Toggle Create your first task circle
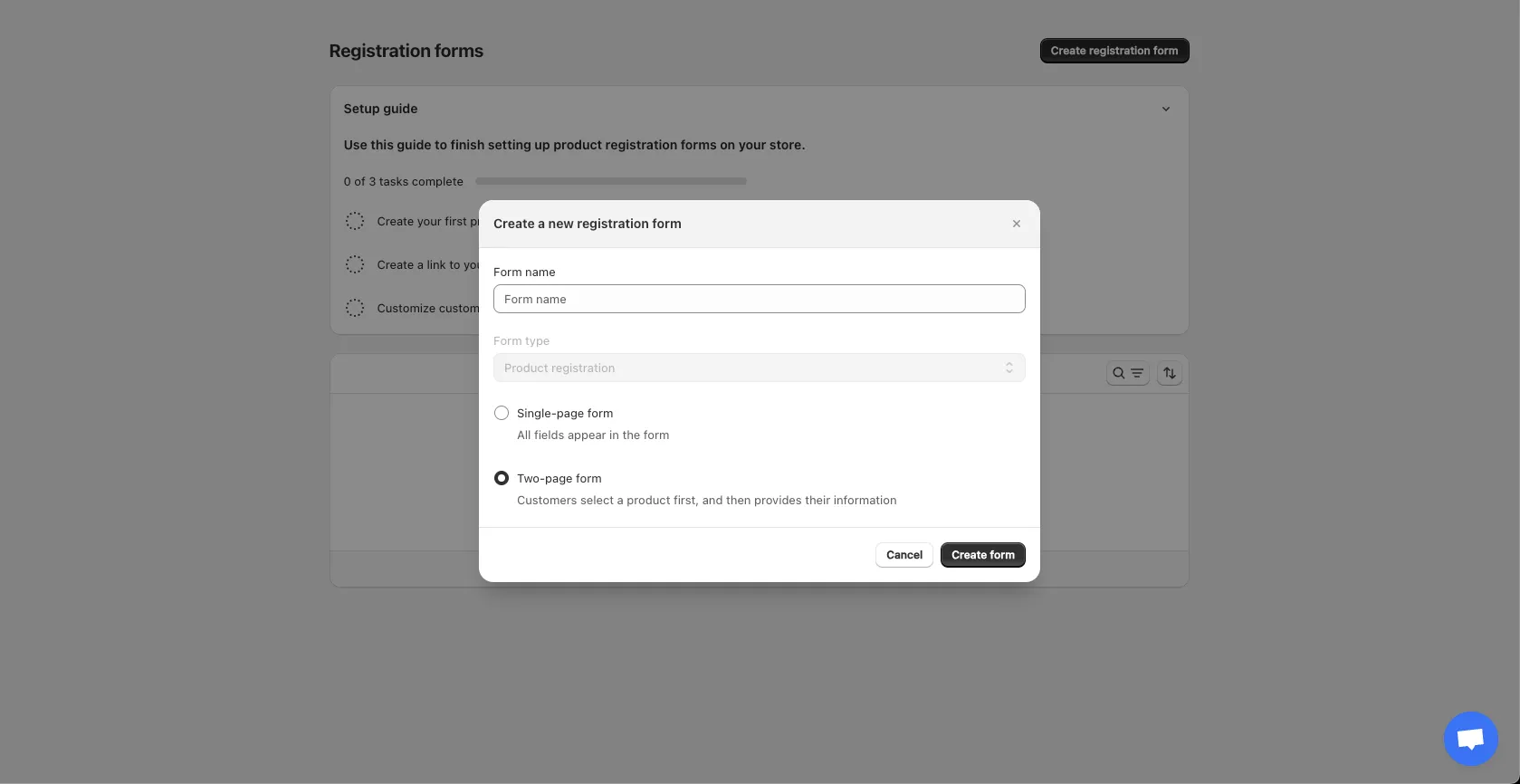1520x784 pixels. pos(355,221)
